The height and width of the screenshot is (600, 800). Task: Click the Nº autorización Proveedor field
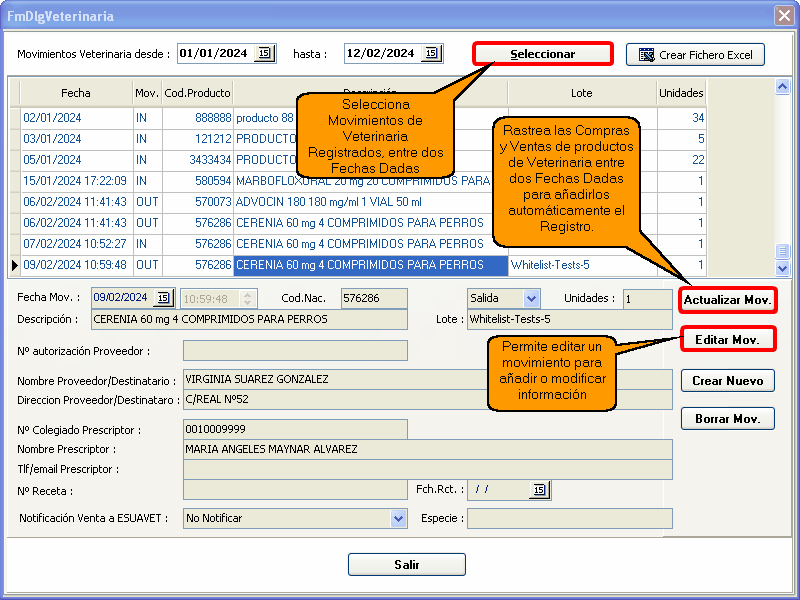click(x=295, y=351)
